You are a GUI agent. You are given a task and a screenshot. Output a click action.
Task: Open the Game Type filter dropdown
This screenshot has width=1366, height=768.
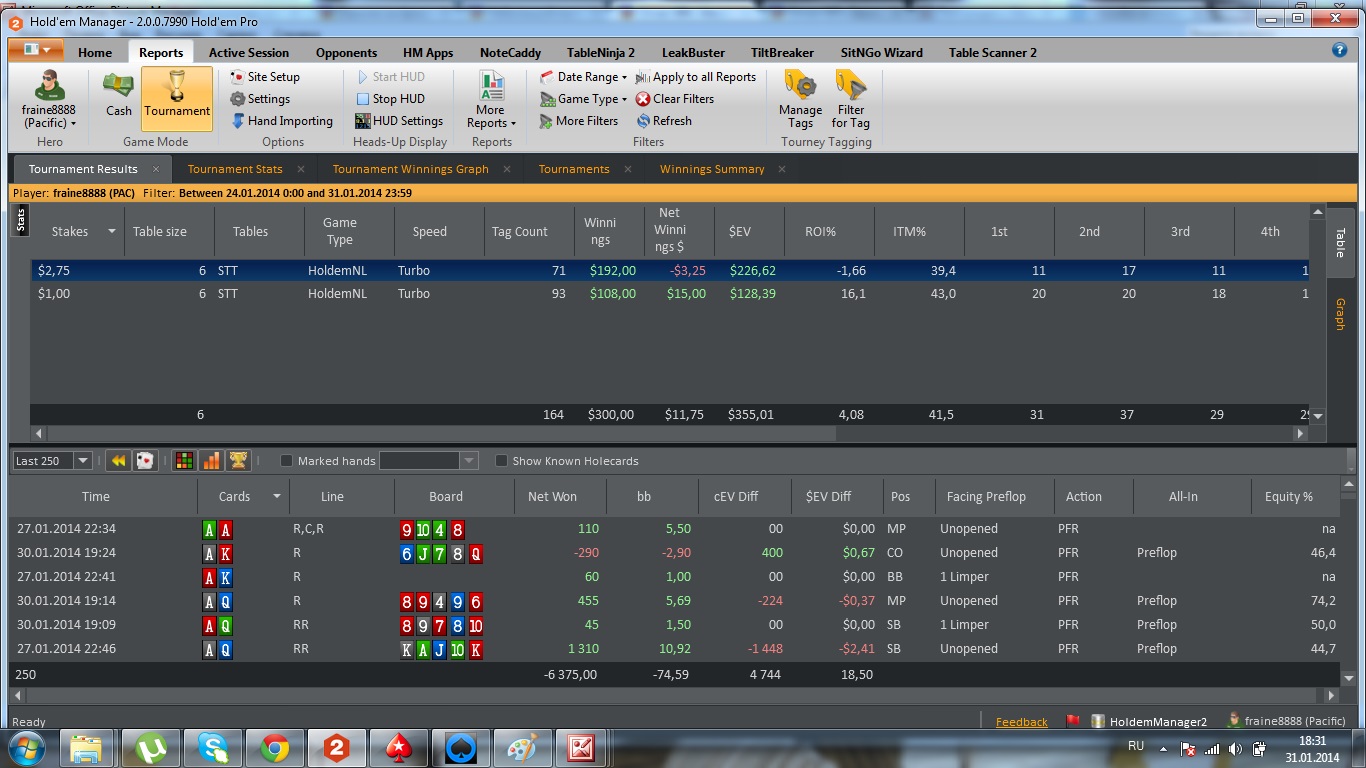(x=584, y=99)
